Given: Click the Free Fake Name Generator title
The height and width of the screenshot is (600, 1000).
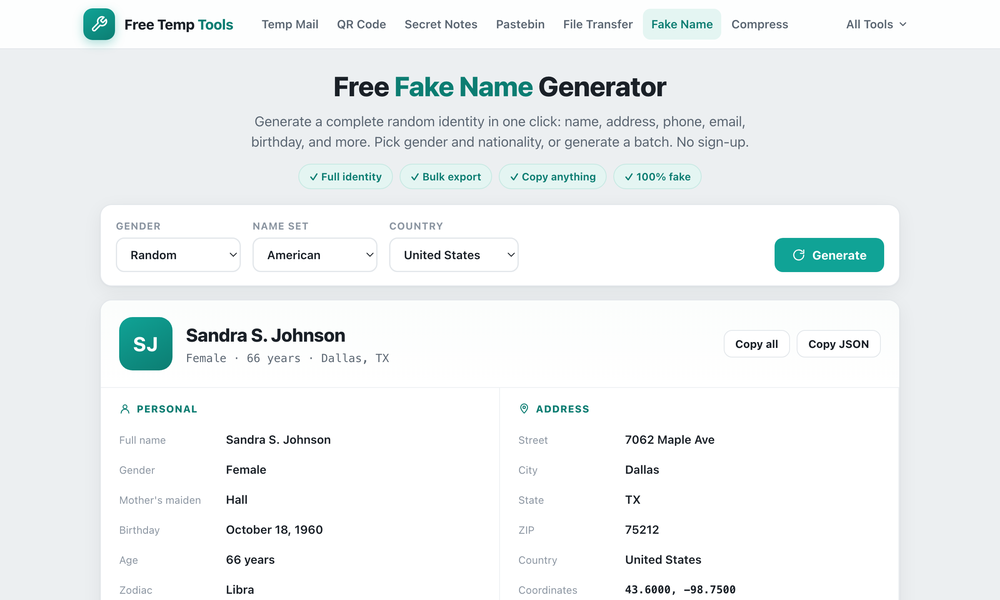Looking at the screenshot, I should pos(500,87).
